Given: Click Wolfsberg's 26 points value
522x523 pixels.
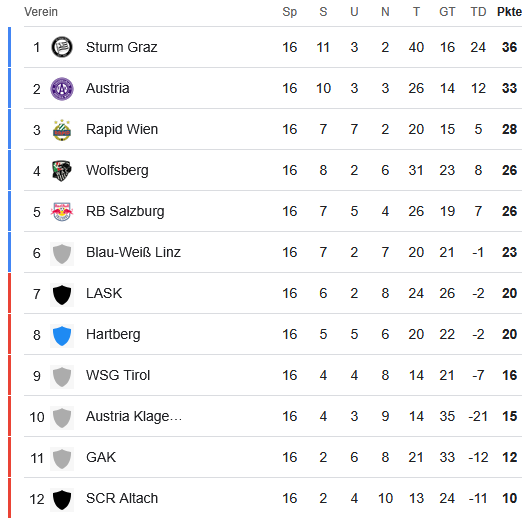Looking at the screenshot, I should [509, 170].
